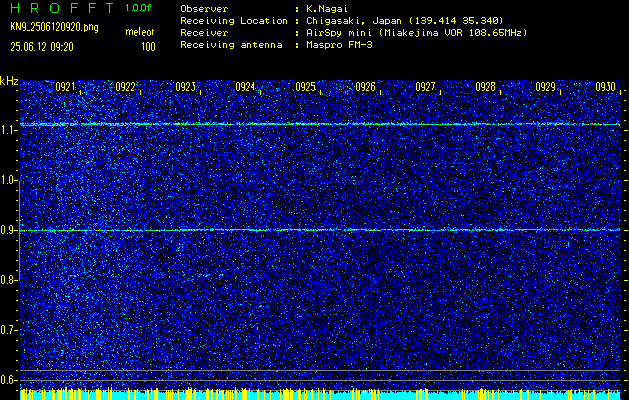Click the bright signal line at 0.9 kHz

pyautogui.click(x=320, y=230)
